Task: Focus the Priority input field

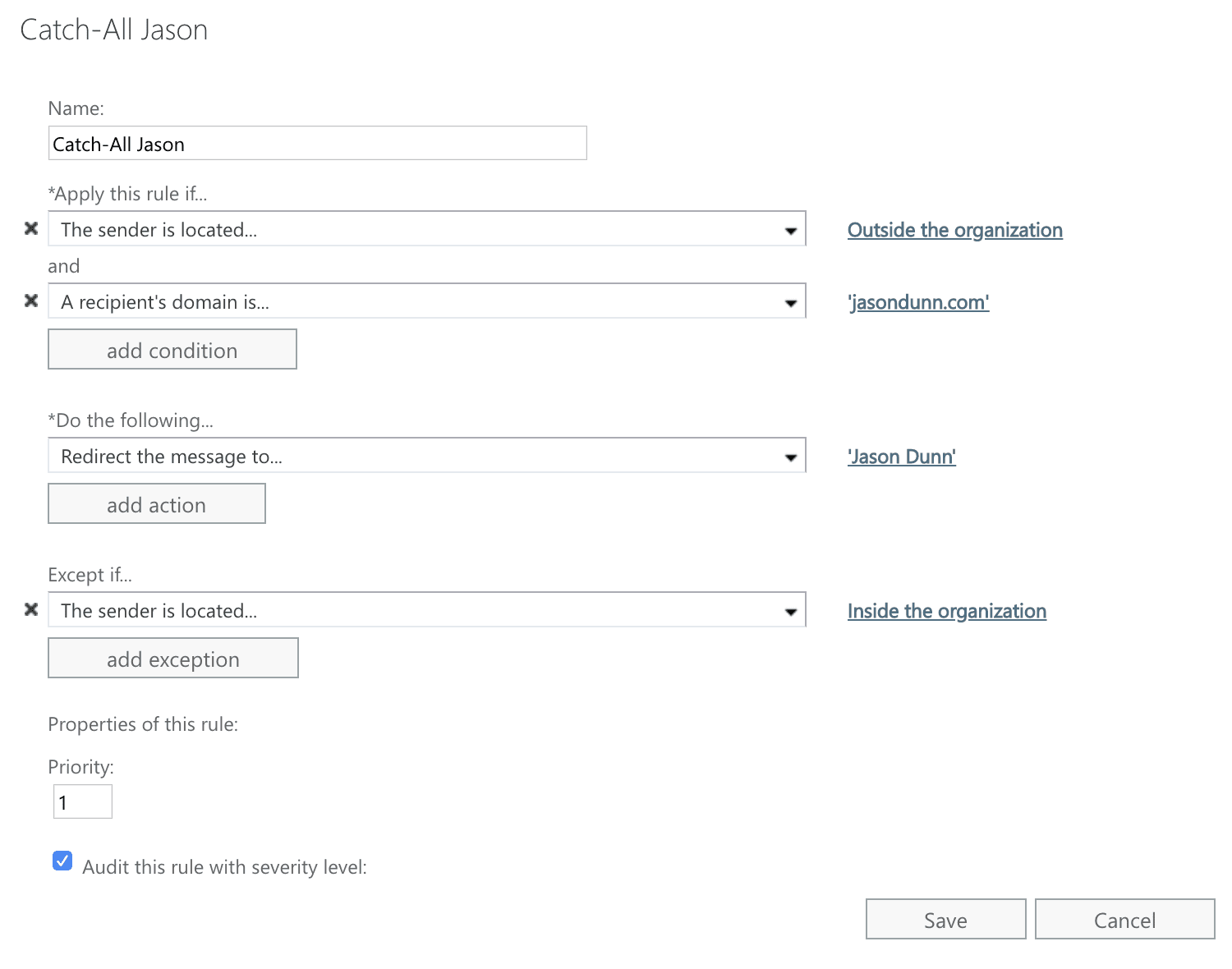Action: pyautogui.click(x=83, y=801)
